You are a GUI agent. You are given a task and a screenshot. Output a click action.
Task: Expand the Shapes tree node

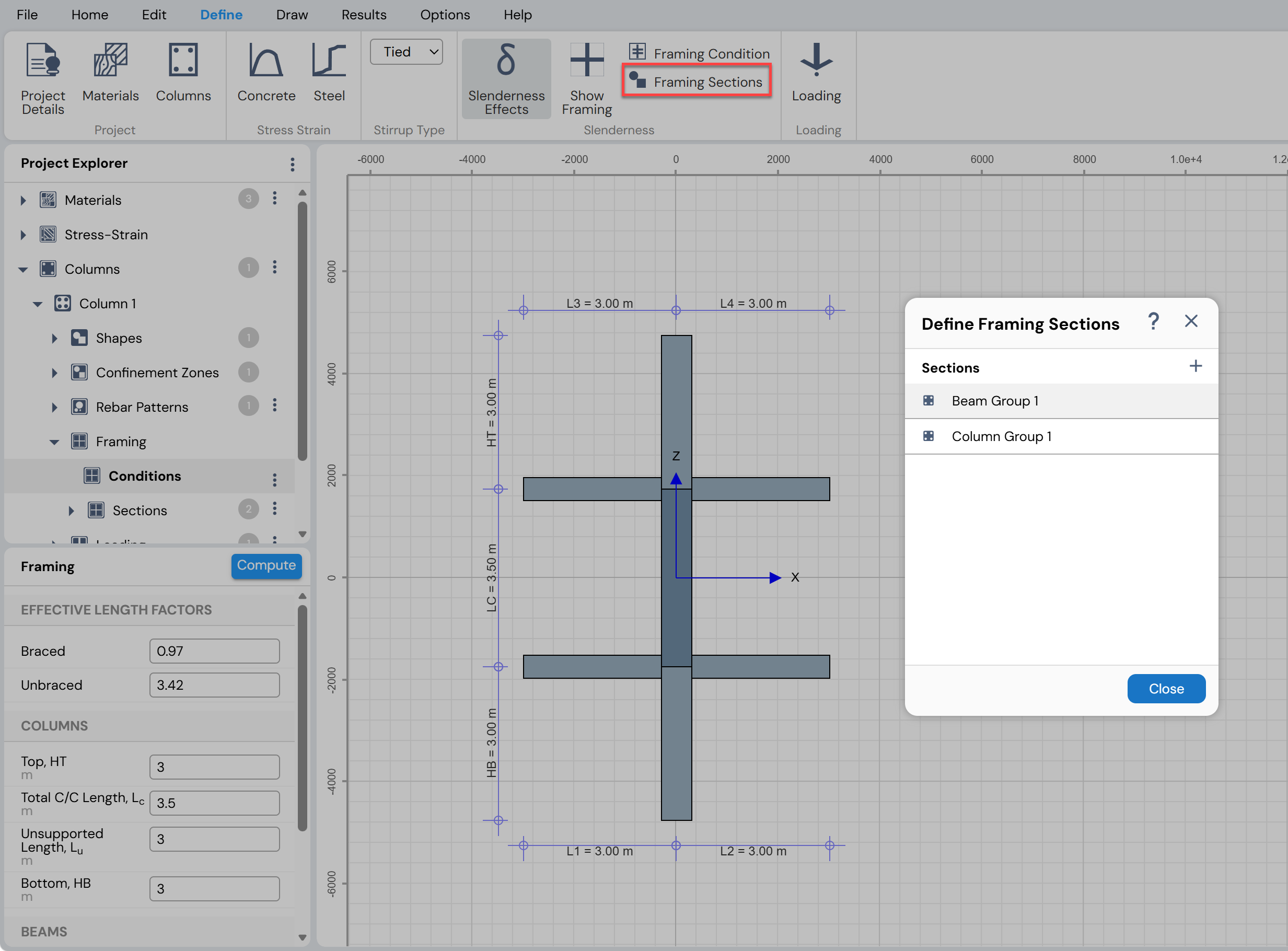tap(54, 339)
